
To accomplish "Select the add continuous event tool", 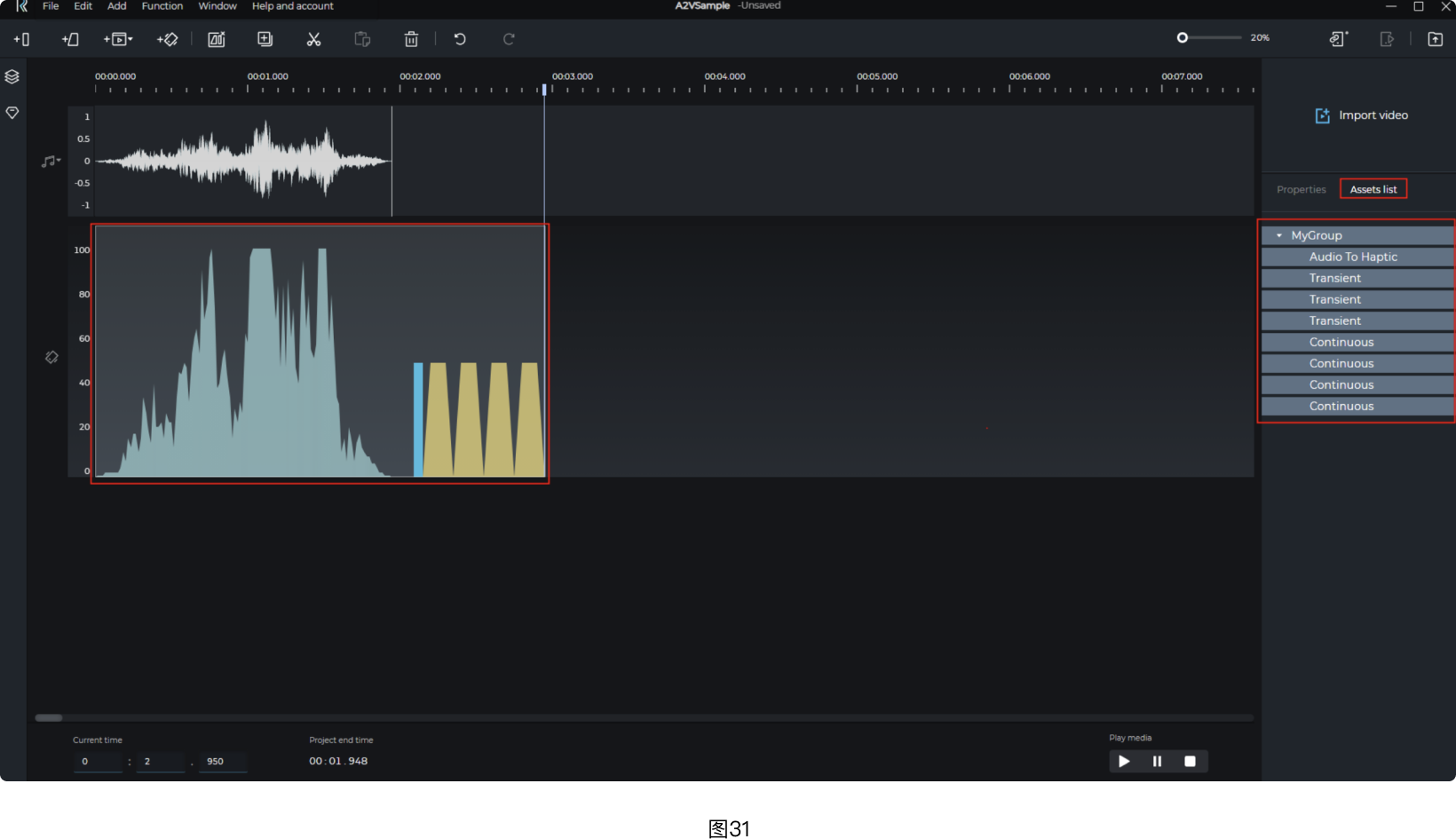I will tap(70, 39).
